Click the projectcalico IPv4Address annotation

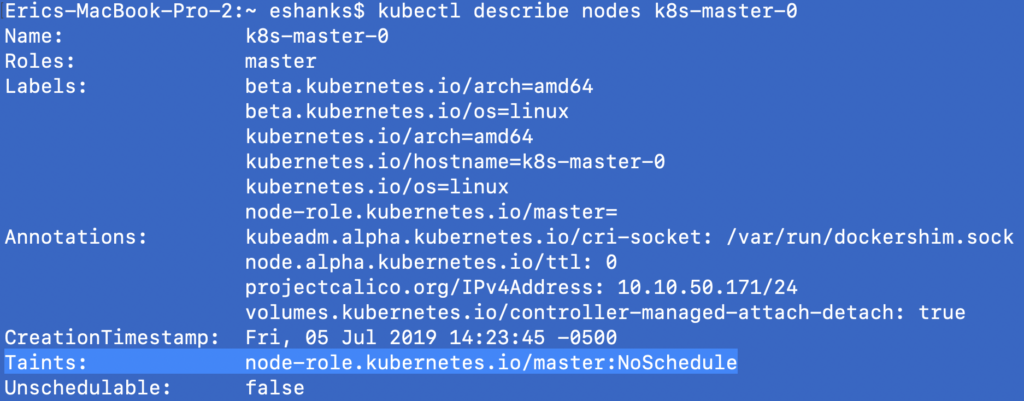point(521,287)
